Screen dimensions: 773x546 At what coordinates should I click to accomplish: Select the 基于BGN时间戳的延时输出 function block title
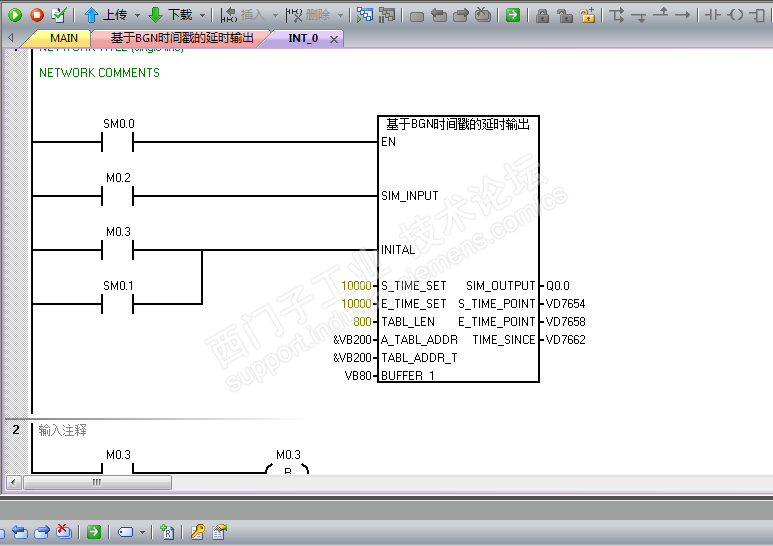[457, 124]
